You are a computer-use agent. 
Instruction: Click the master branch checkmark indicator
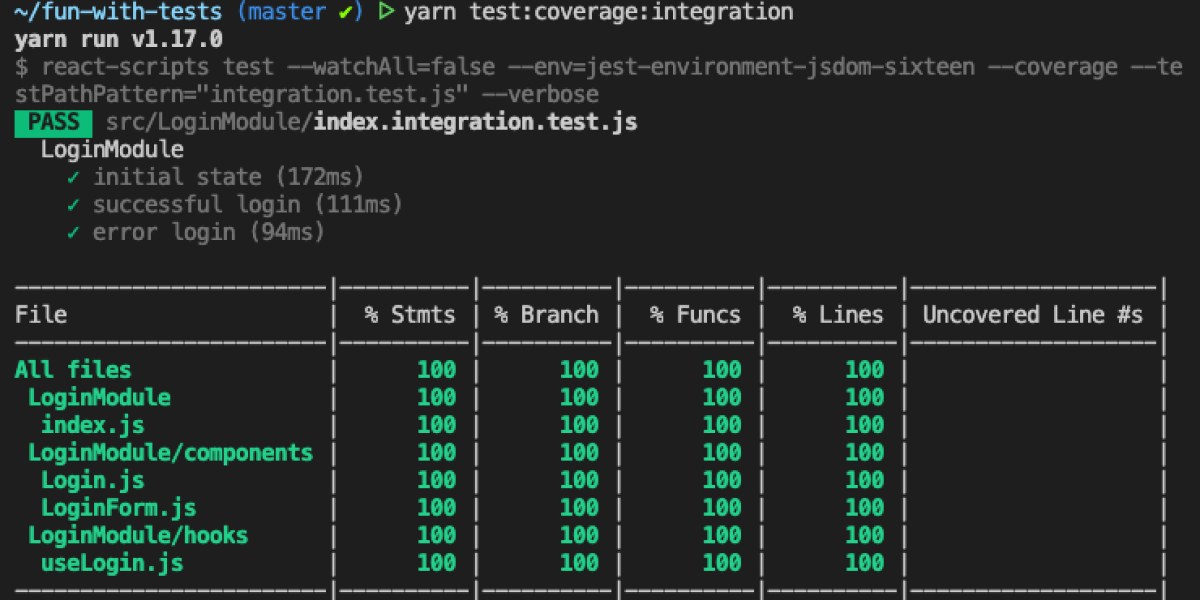(345, 13)
